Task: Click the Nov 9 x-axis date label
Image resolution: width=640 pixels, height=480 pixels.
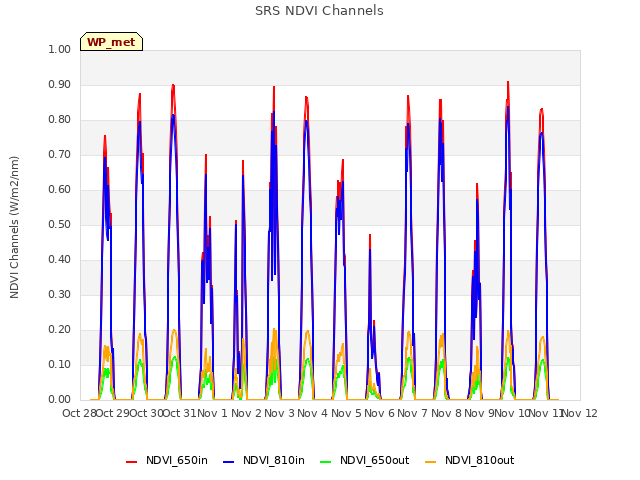Action: click(479, 413)
